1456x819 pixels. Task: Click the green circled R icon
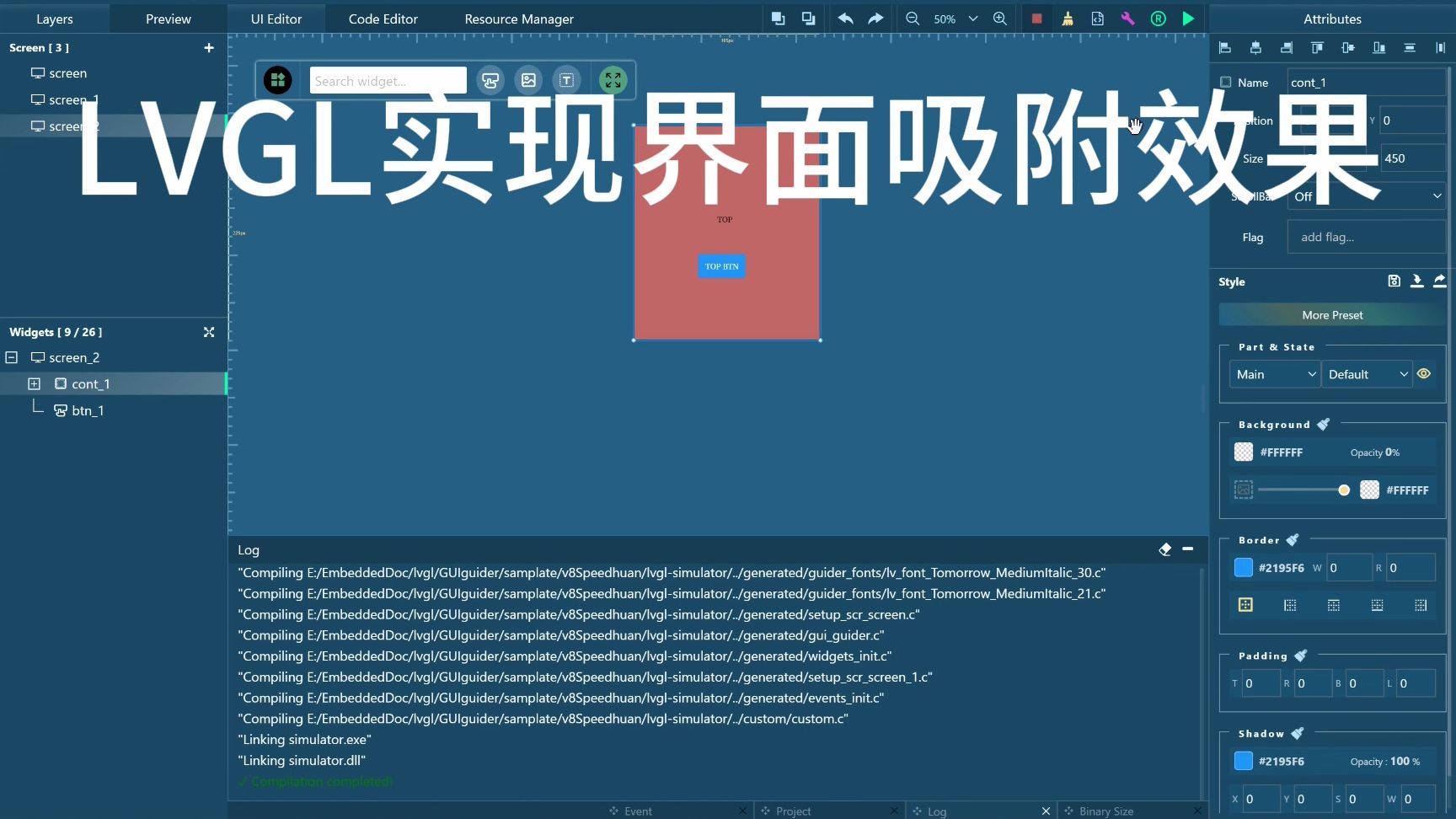click(1159, 19)
